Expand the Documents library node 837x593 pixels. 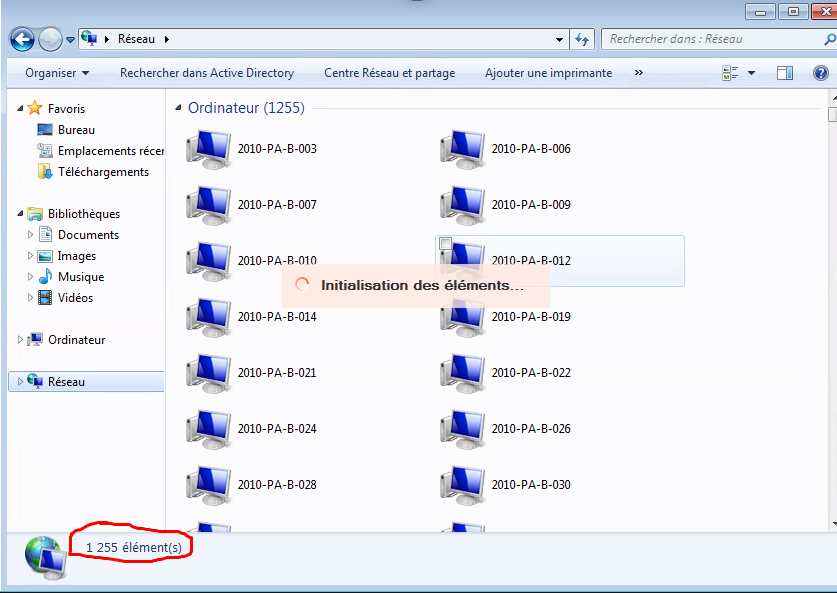(31, 235)
